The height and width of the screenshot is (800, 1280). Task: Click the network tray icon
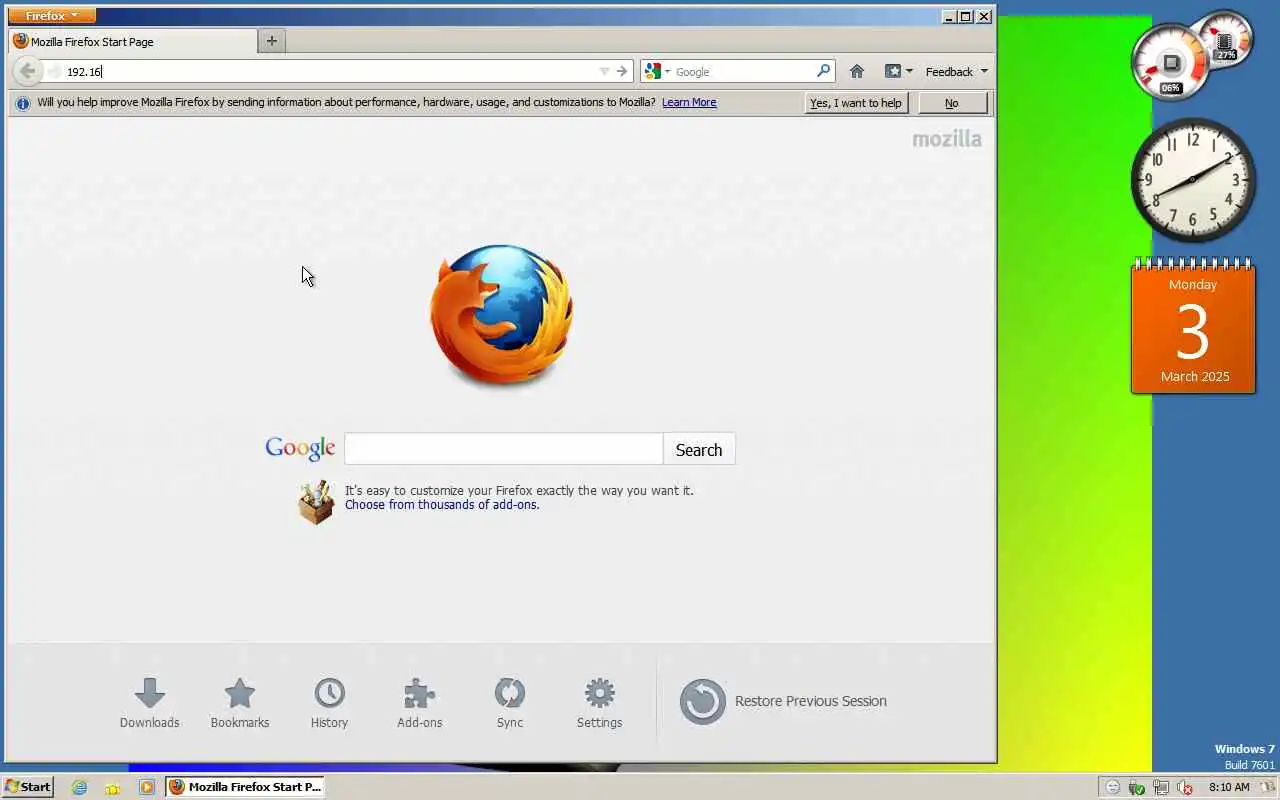pyautogui.click(x=1161, y=787)
